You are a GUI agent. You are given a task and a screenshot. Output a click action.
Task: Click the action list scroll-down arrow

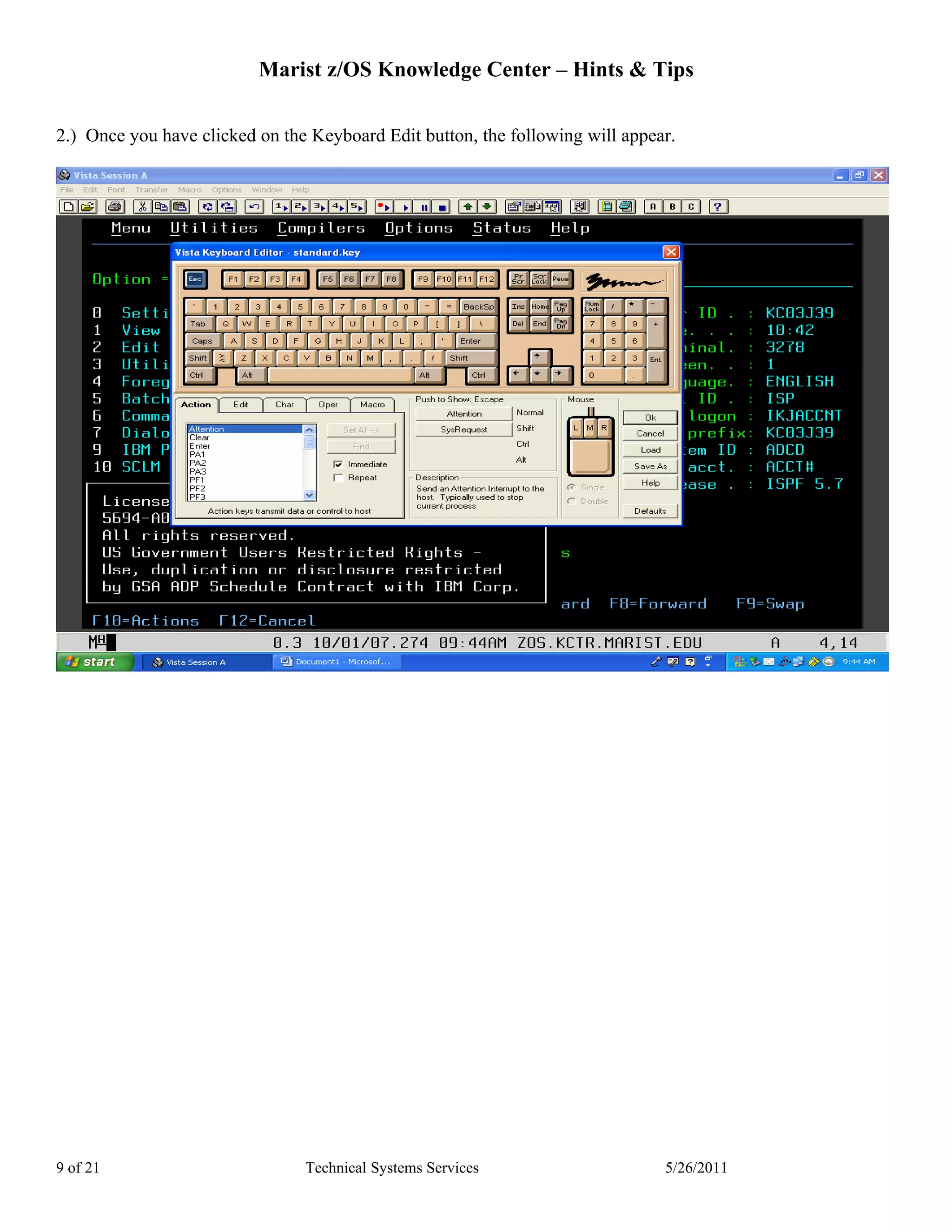click(x=309, y=495)
